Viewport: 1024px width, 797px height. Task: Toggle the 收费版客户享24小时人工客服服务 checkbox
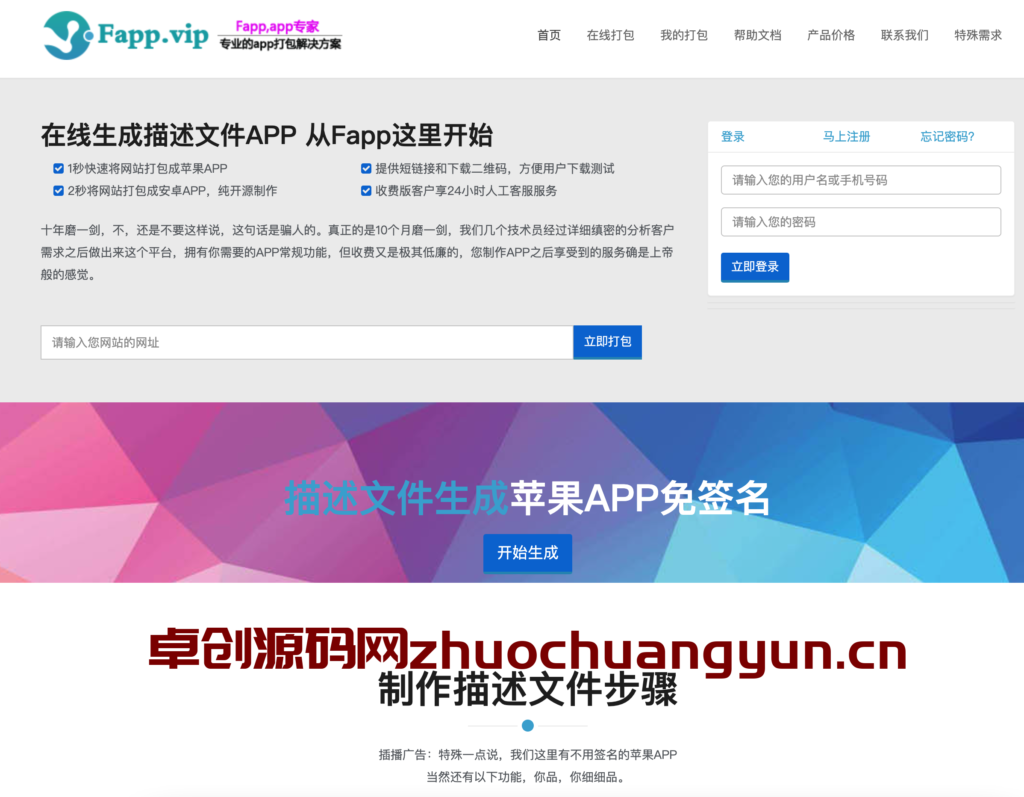point(366,191)
